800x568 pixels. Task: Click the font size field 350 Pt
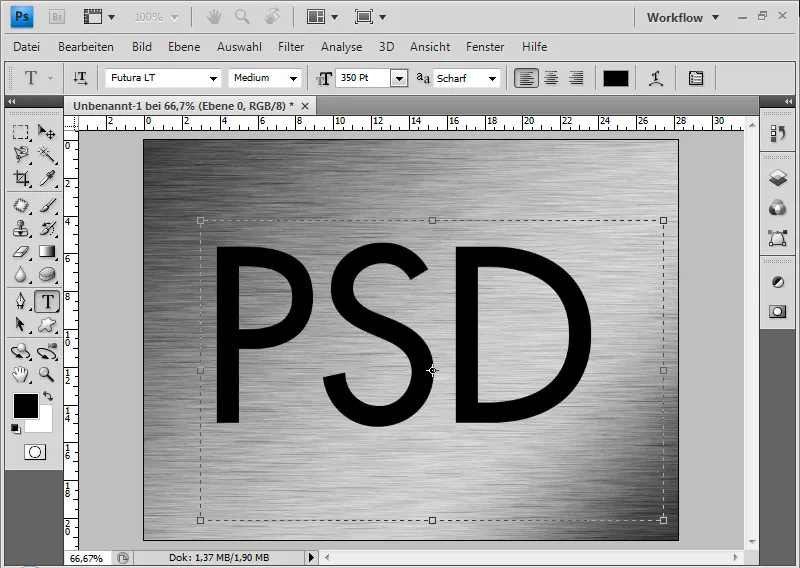pos(363,78)
